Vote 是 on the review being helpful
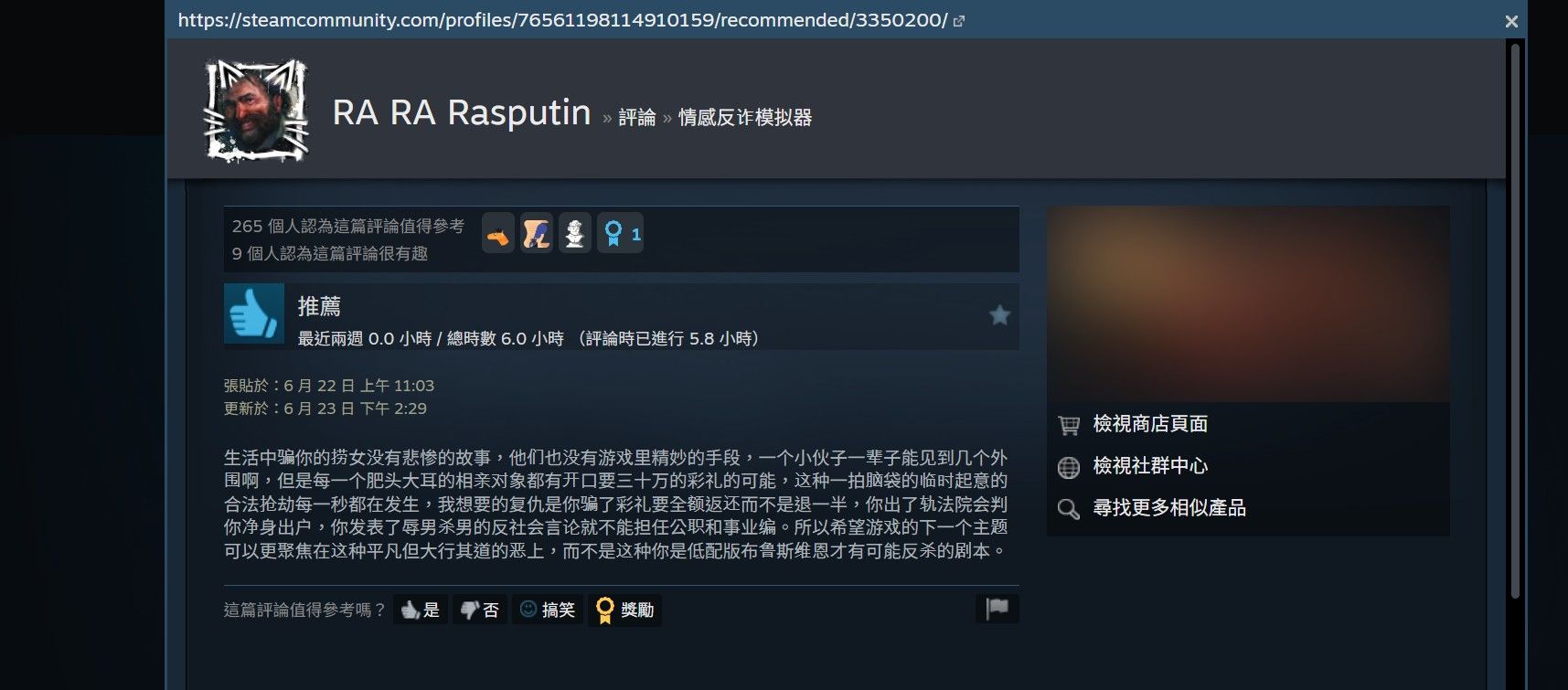The height and width of the screenshot is (690, 1568). [x=421, y=610]
